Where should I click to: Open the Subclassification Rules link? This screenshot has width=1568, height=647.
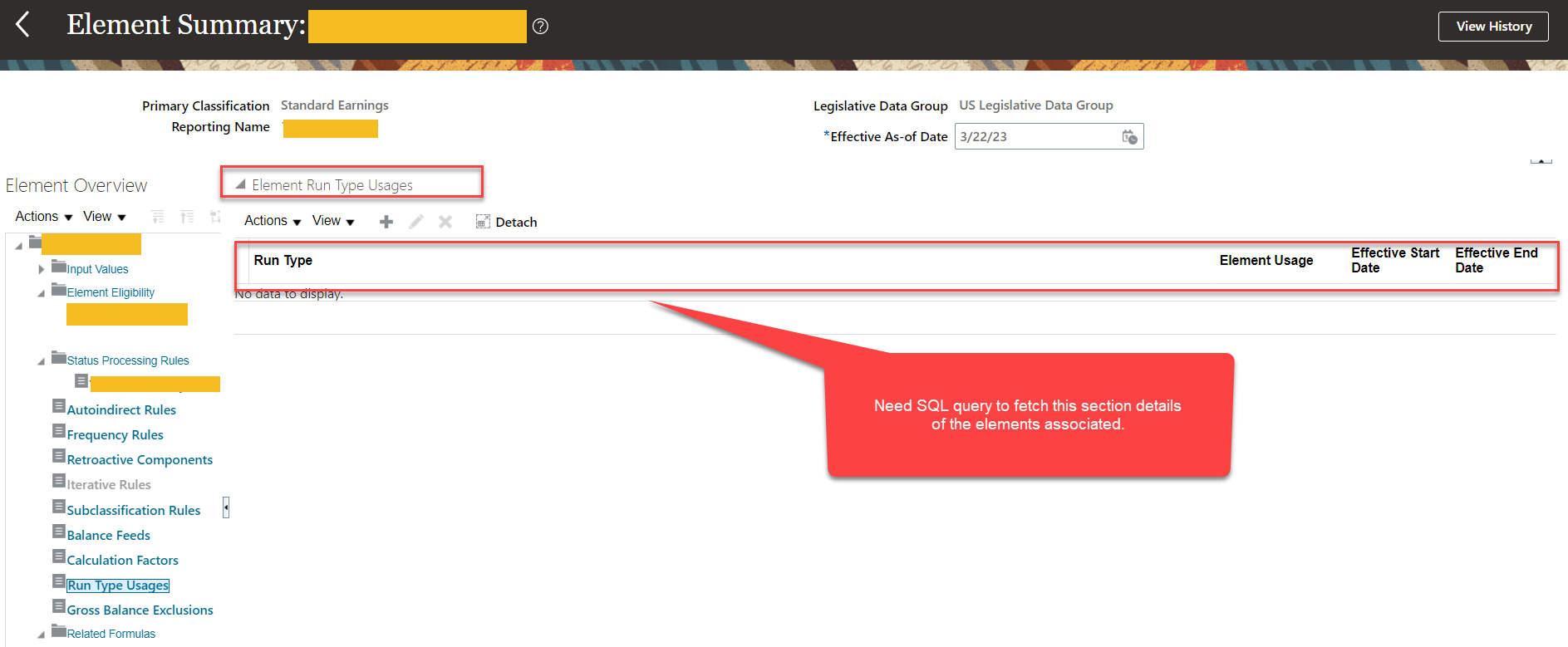coord(134,511)
